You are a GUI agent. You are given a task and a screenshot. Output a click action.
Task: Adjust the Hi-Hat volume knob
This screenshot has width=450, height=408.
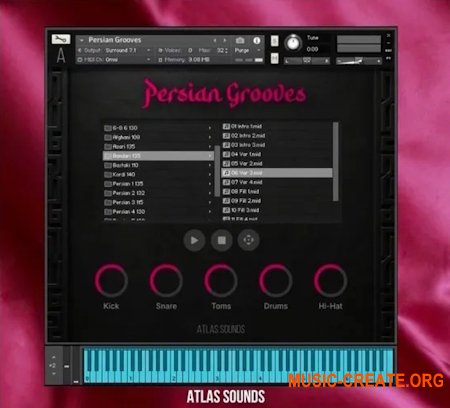330,280
